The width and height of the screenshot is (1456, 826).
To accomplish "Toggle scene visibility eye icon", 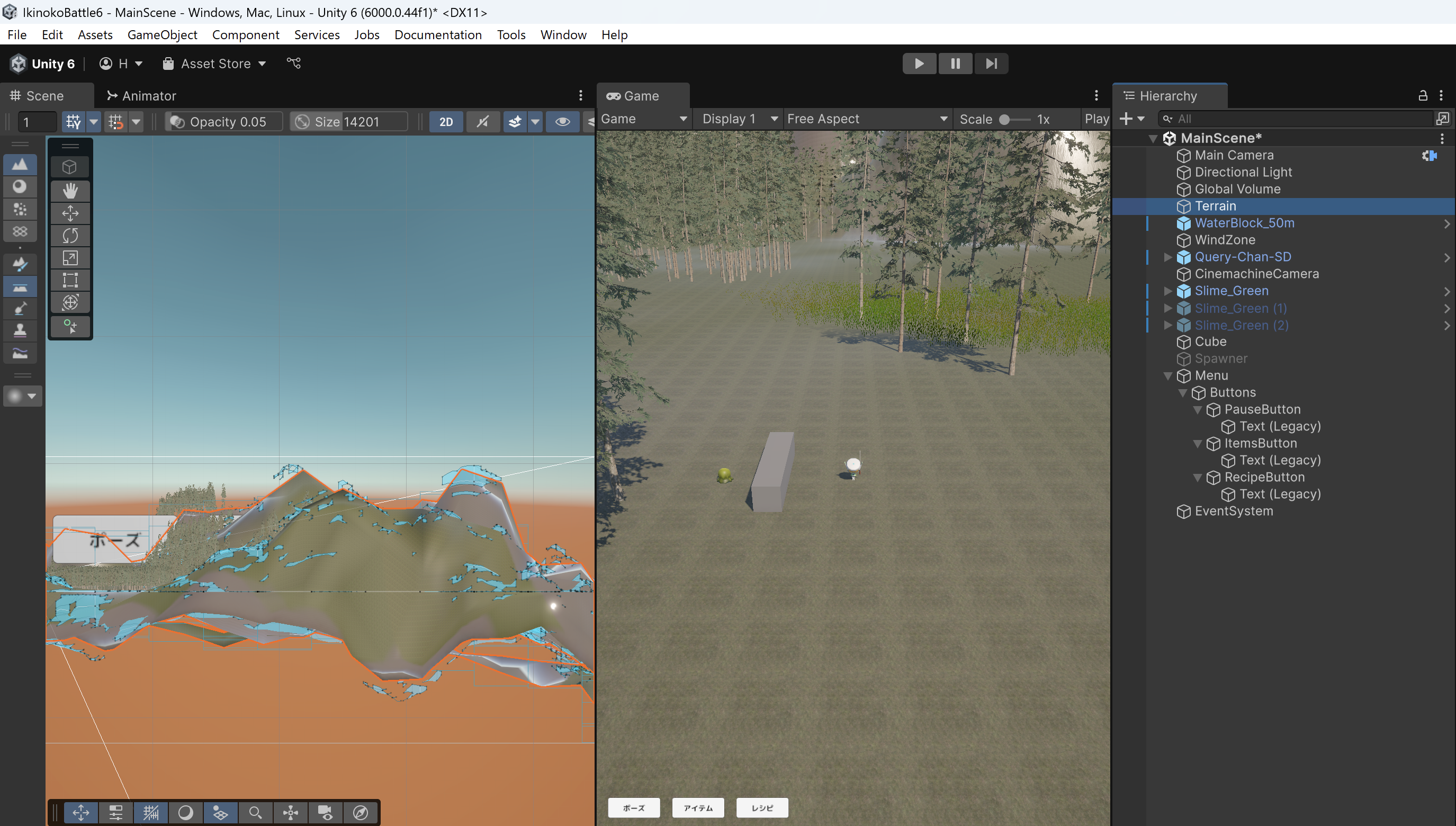I will click(x=562, y=121).
